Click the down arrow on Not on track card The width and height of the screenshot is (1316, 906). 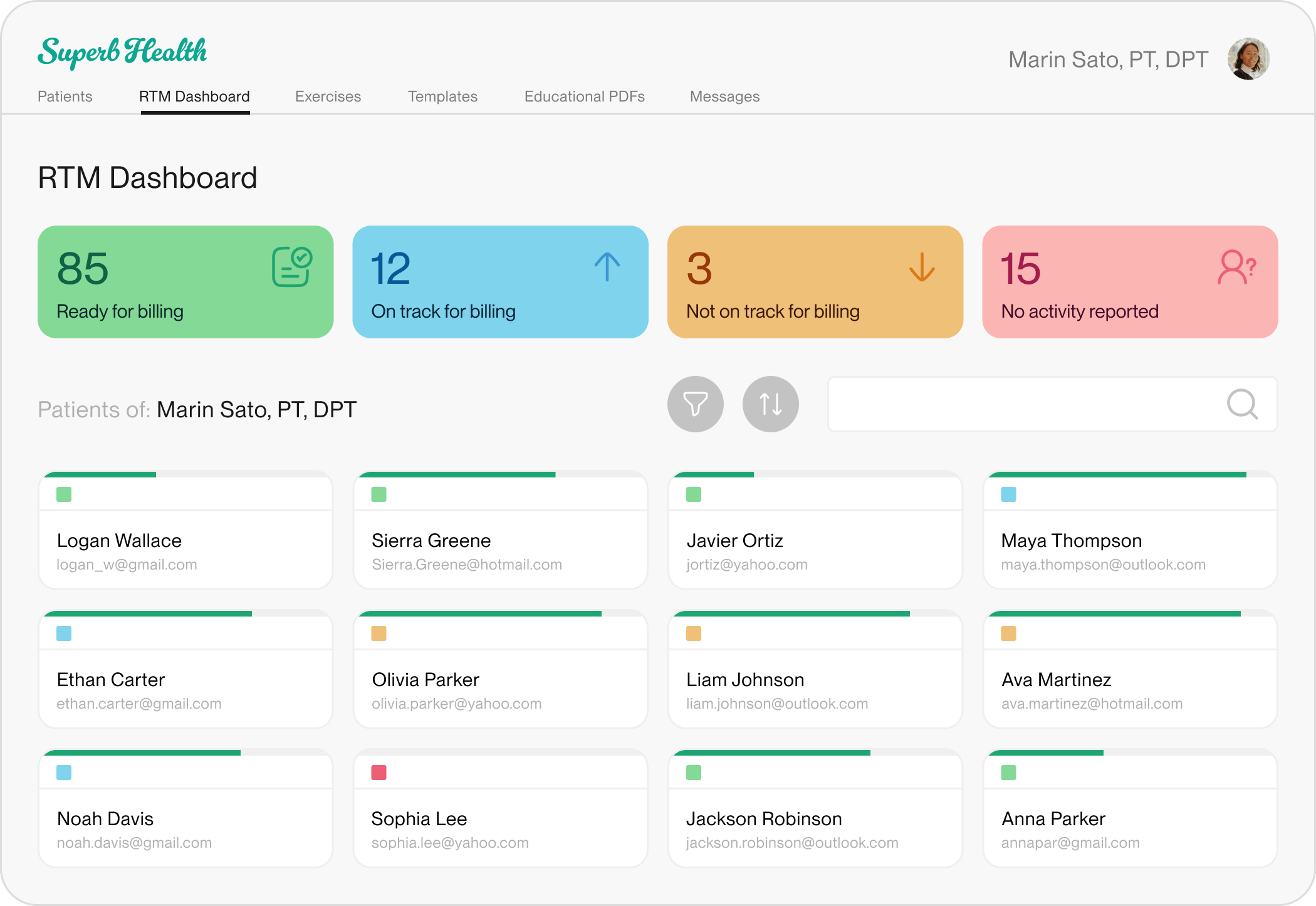click(x=922, y=267)
